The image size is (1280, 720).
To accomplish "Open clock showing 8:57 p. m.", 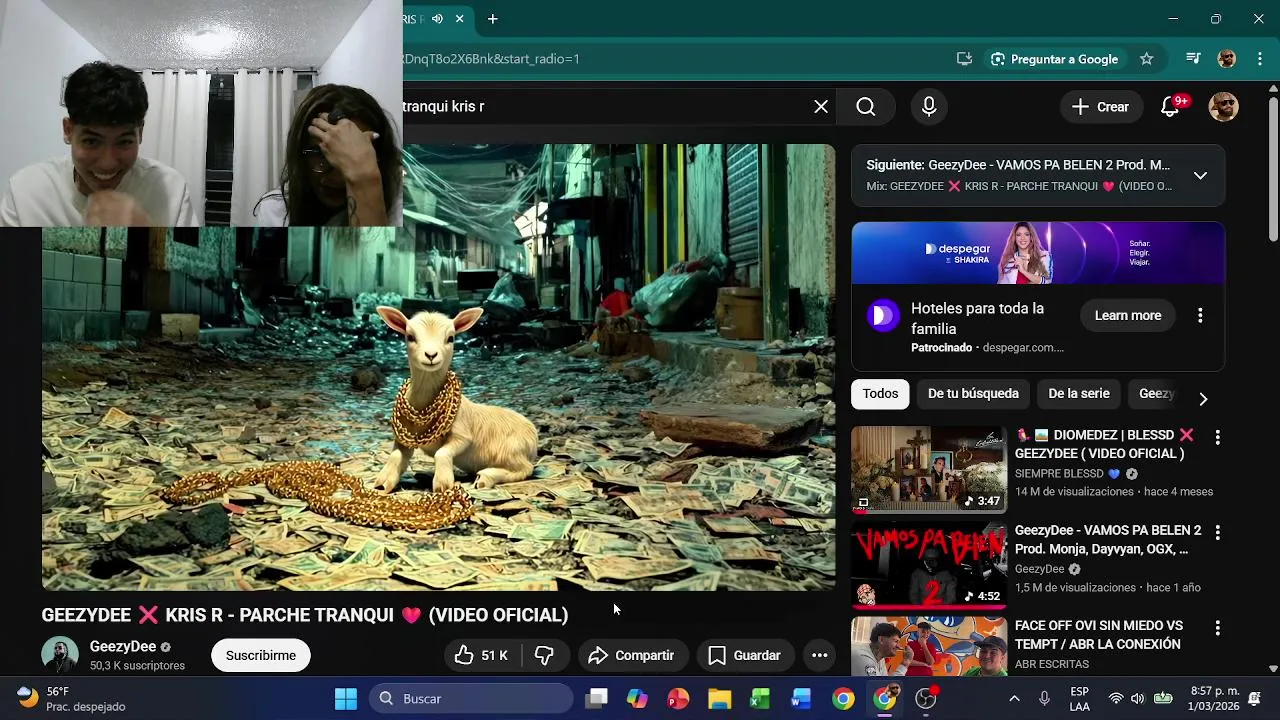I will 1214,699.
